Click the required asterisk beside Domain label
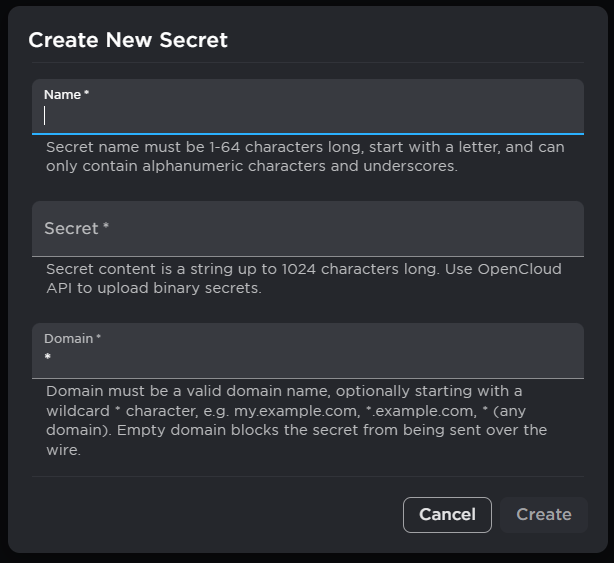The width and height of the screenshot is (614, 563). coord(99,338)
